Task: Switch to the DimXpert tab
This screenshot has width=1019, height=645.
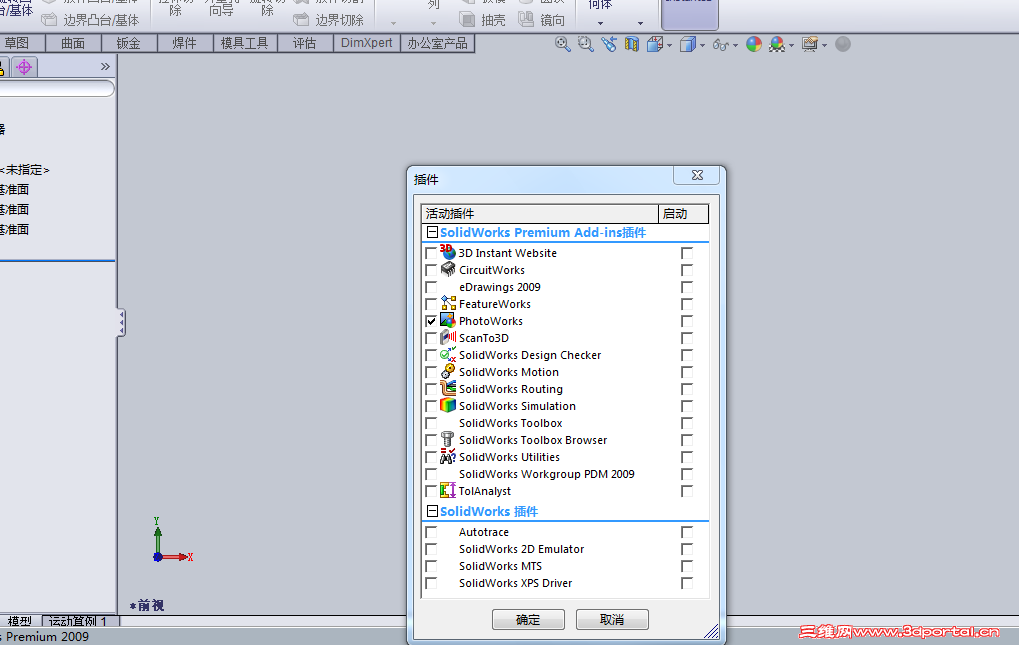Action: click(367, 44)
